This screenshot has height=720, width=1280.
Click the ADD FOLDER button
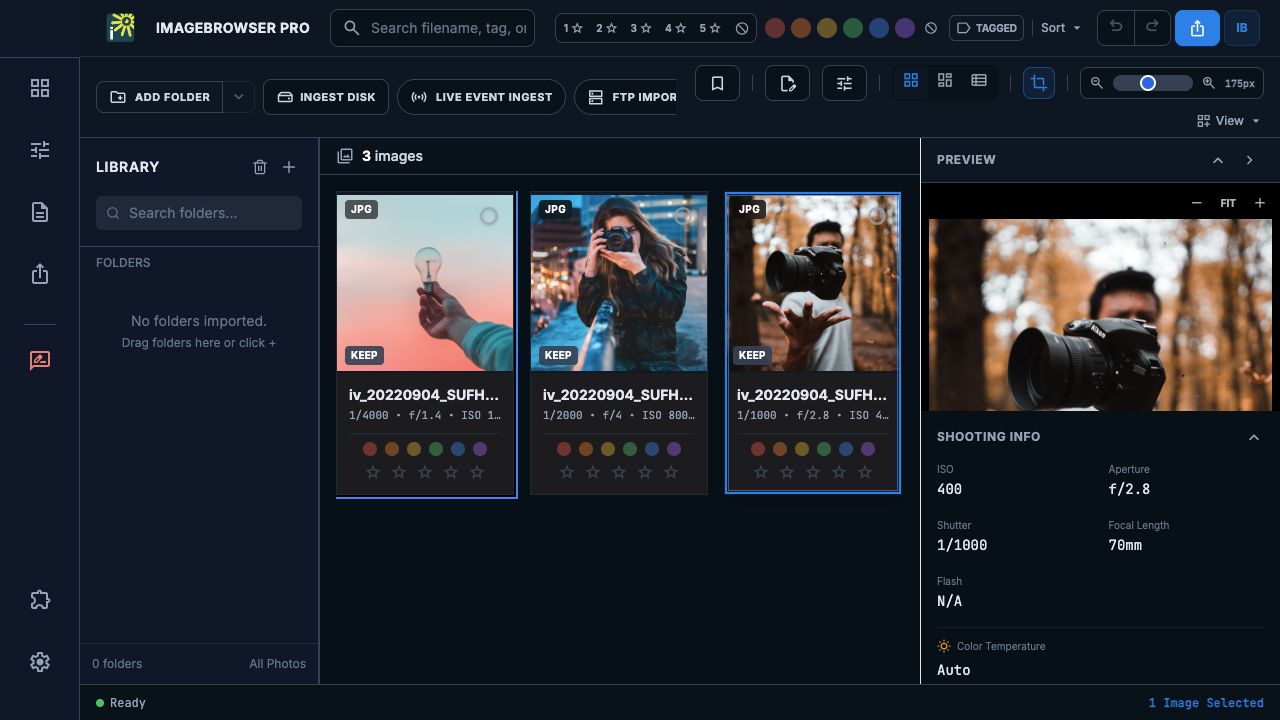(160, 97)
